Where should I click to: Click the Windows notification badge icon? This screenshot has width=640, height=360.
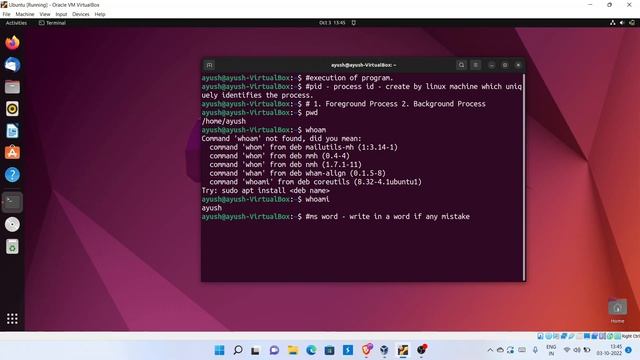pyautogui.click(x=629, y=350)
